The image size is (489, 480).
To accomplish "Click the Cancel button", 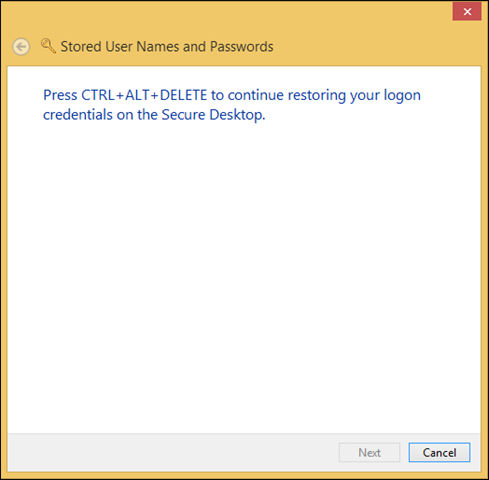I will point(439,452).
